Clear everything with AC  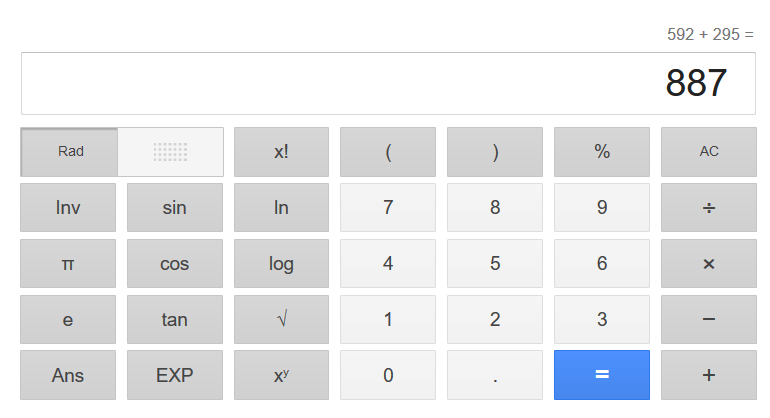(x=708, y=152)
